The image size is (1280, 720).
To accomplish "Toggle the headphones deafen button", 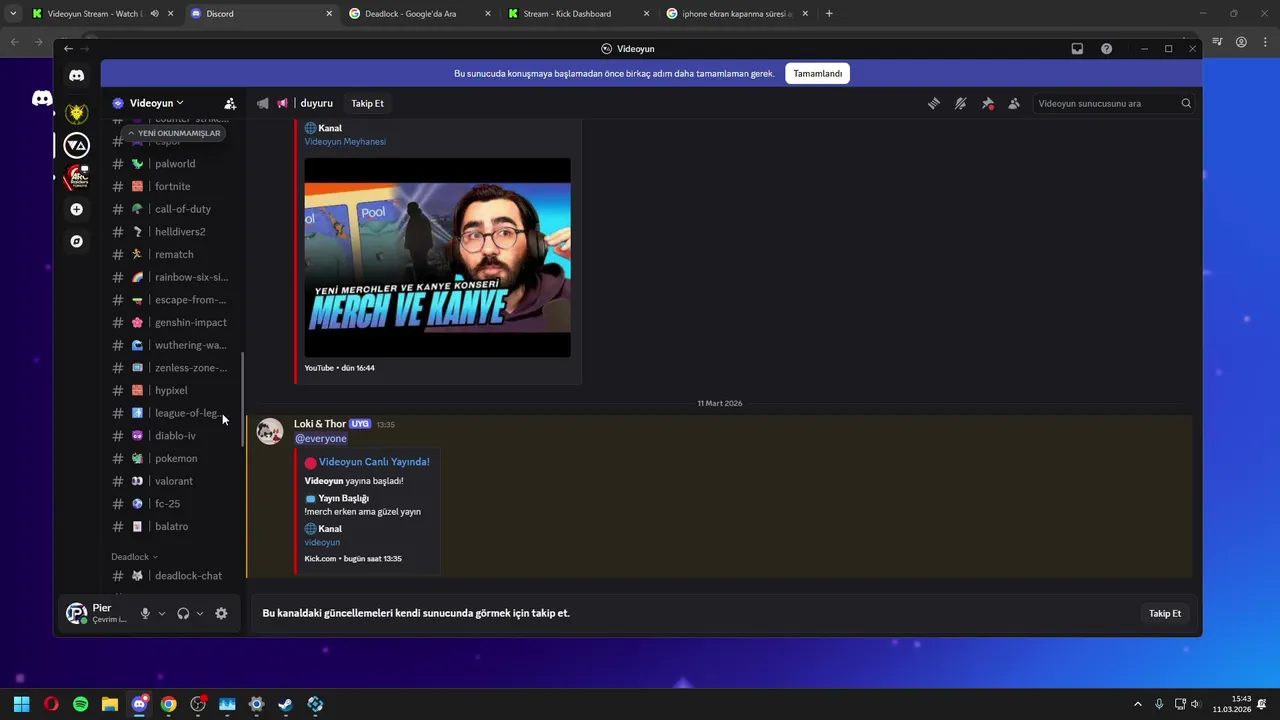I will [183, 613].
